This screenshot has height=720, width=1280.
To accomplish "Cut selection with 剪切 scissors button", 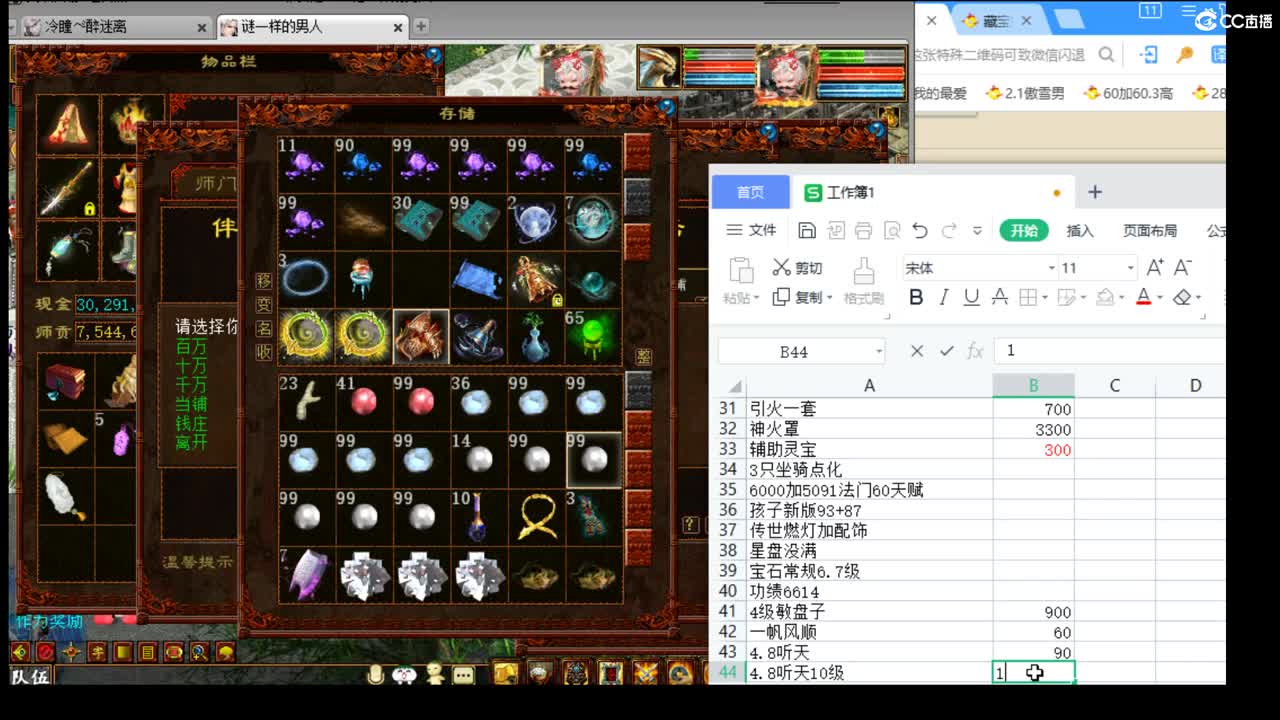I will coord(797,268).
